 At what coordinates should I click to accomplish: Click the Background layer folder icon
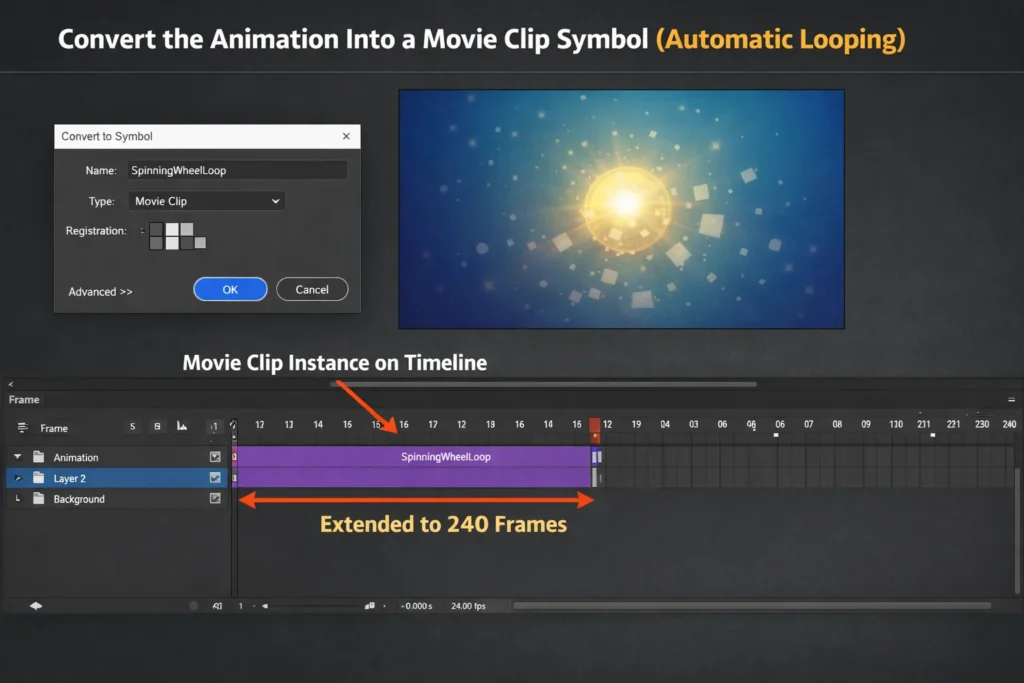pyautogui.click(x=39, y=498)
